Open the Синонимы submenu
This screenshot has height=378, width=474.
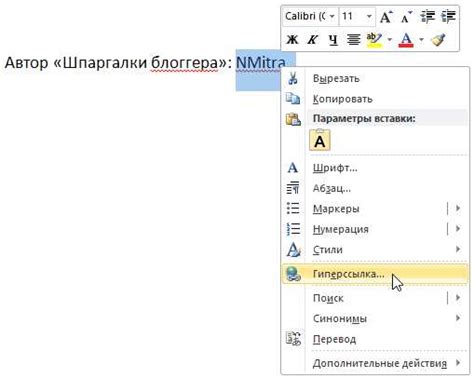375,319
